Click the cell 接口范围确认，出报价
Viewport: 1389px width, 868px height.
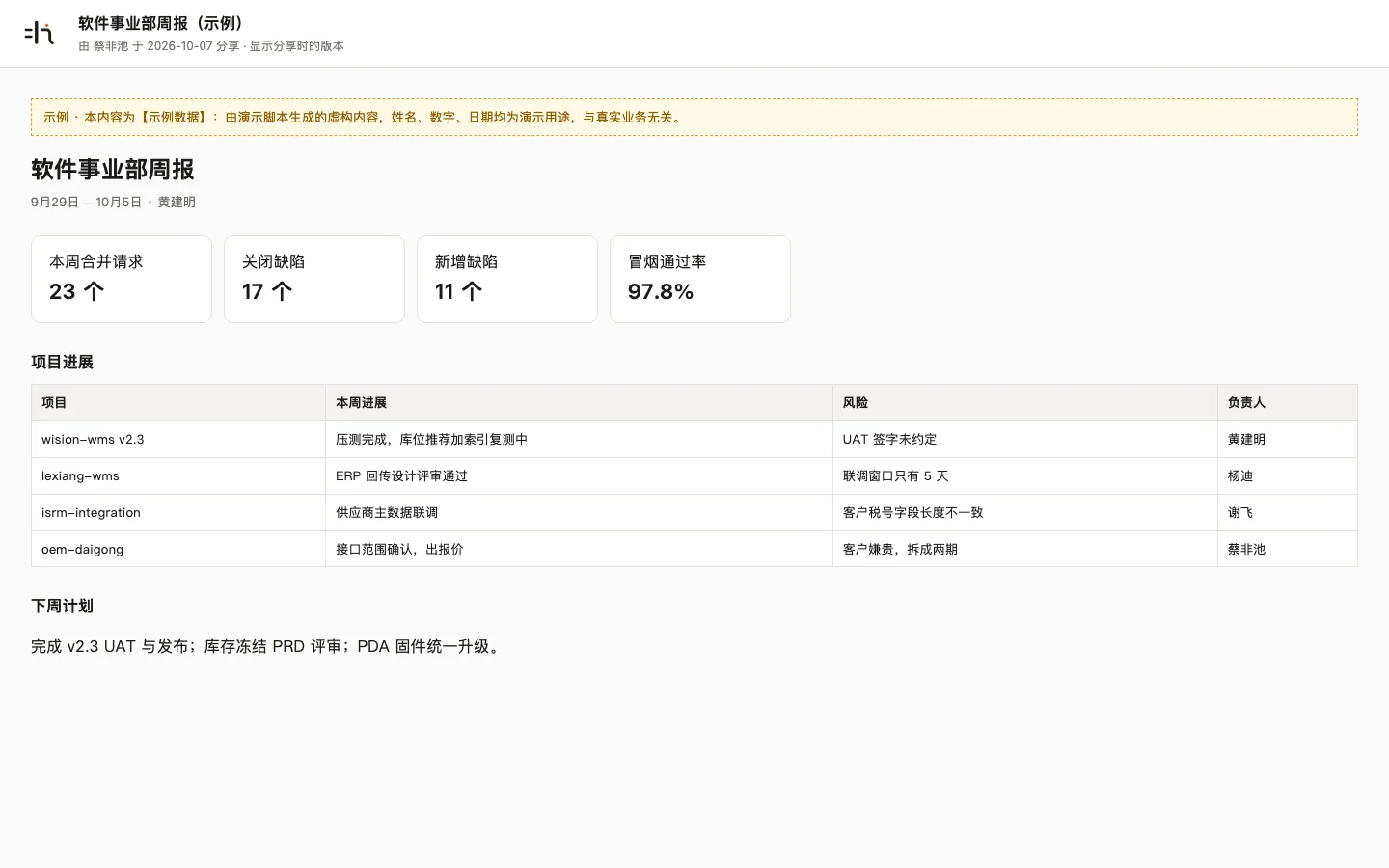[x=579, y=550]
